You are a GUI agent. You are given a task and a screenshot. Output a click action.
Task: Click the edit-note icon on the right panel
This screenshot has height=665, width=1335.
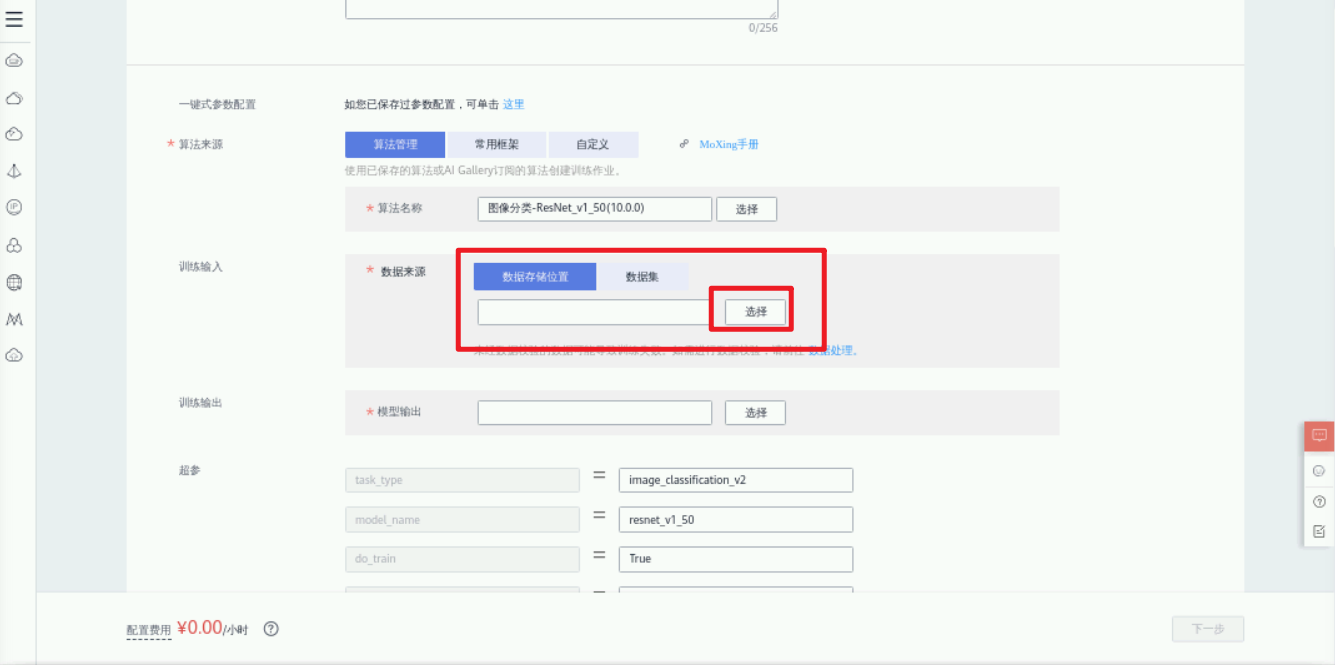[1319, 532]
